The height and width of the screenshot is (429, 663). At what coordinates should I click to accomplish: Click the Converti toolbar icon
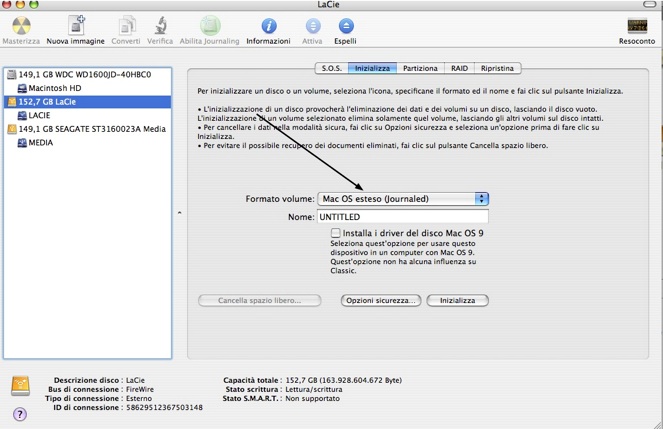(x=126, y=26)
